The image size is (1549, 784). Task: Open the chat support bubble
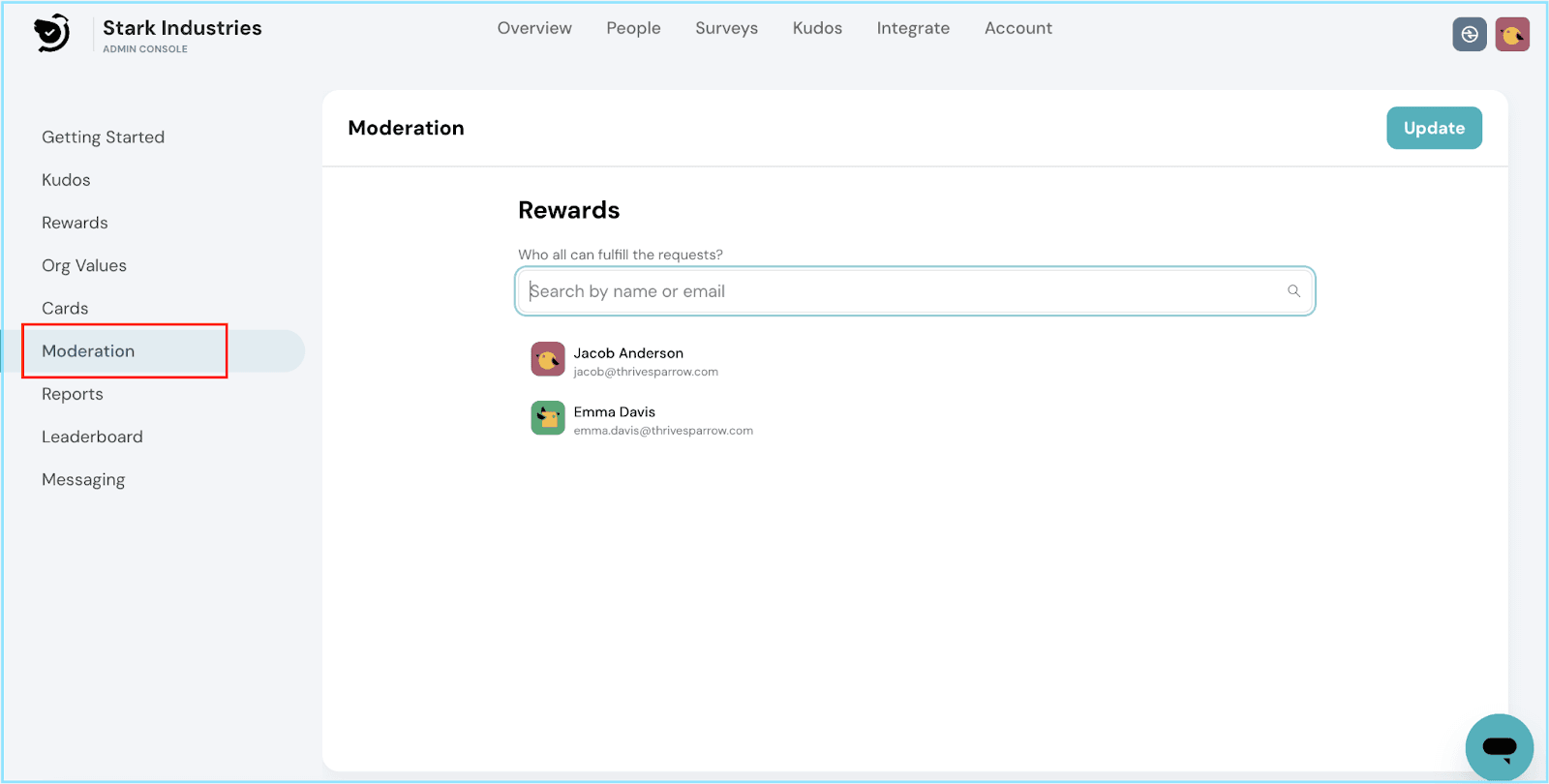(x=1499, y=747)
